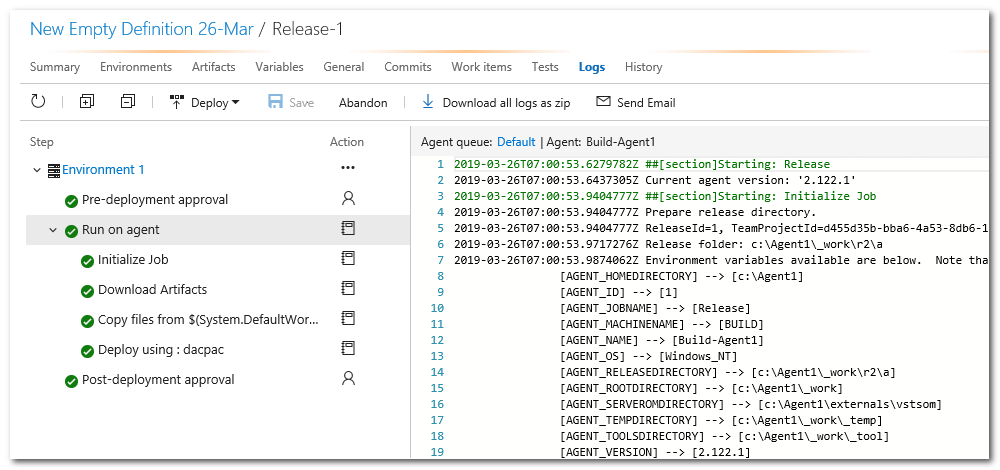The height and width of the screenshot is (470, 1000).
Task: Select the Download Artifacts step
Action: (152, 290)
